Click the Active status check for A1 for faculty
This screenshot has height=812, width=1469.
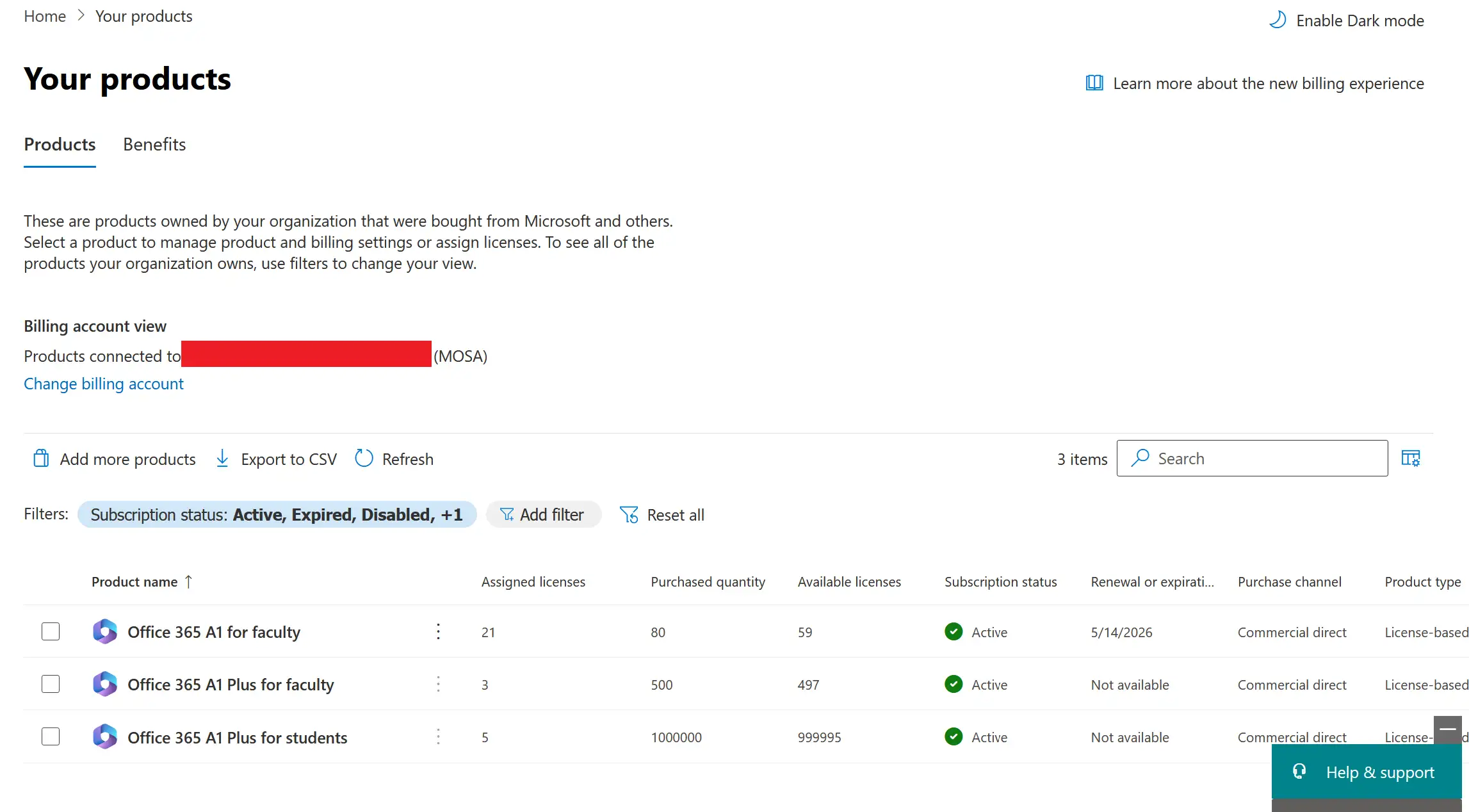(954, 631)
